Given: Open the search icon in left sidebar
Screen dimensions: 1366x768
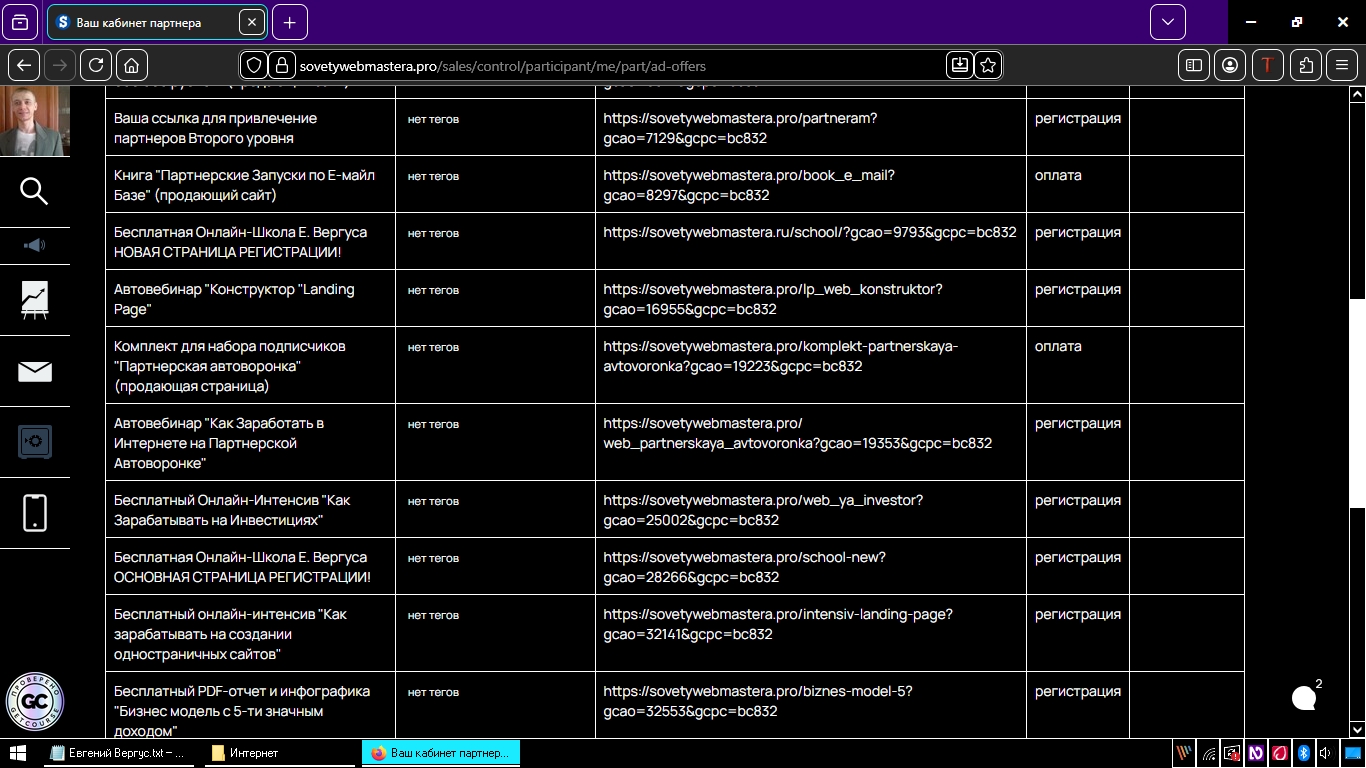Looking at the screenshot, I should (34, 191).
